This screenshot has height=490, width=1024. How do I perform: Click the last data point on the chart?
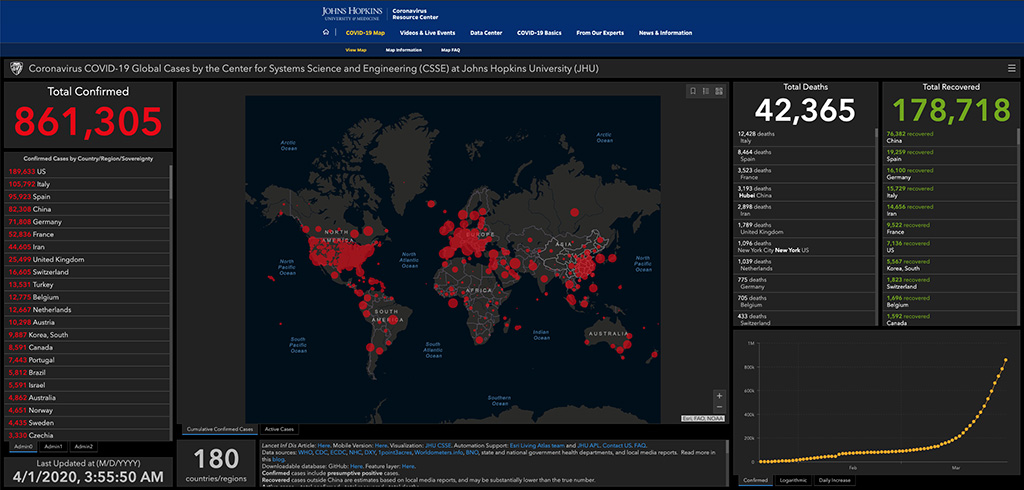(1006, 360)
